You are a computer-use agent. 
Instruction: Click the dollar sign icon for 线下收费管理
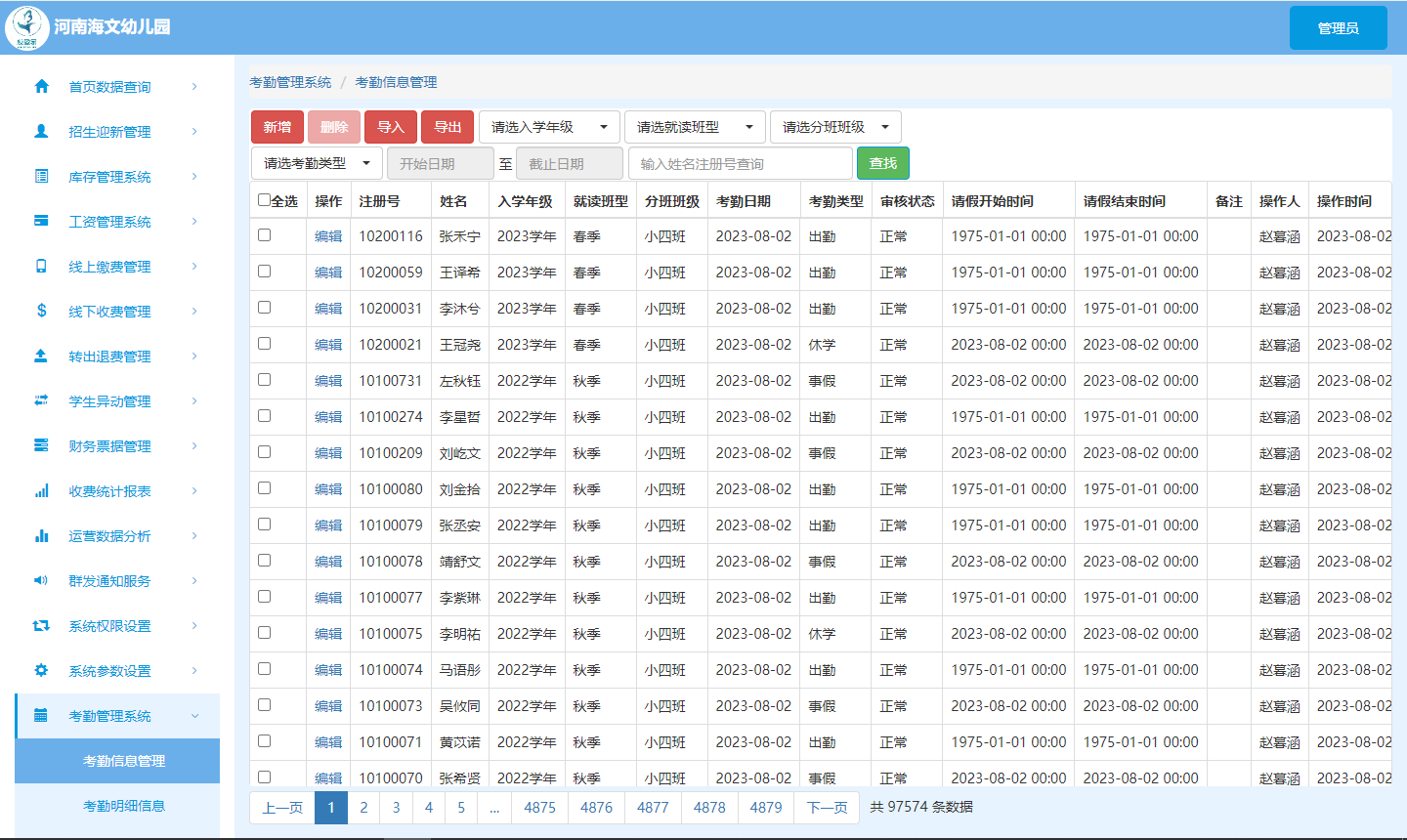pos(41,311)
